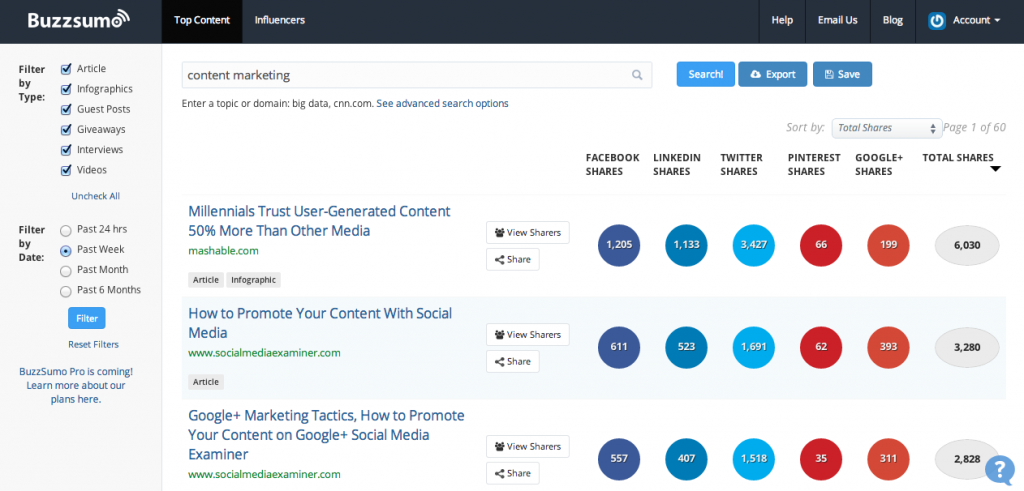Click the Uncheck All link
1024x491 pixels.
(x=95, y=196)
